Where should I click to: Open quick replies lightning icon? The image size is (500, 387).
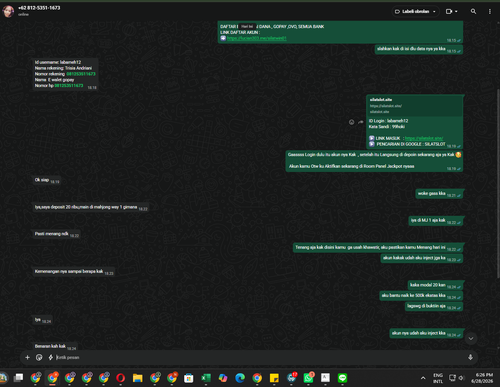click(x=51, y=357)
